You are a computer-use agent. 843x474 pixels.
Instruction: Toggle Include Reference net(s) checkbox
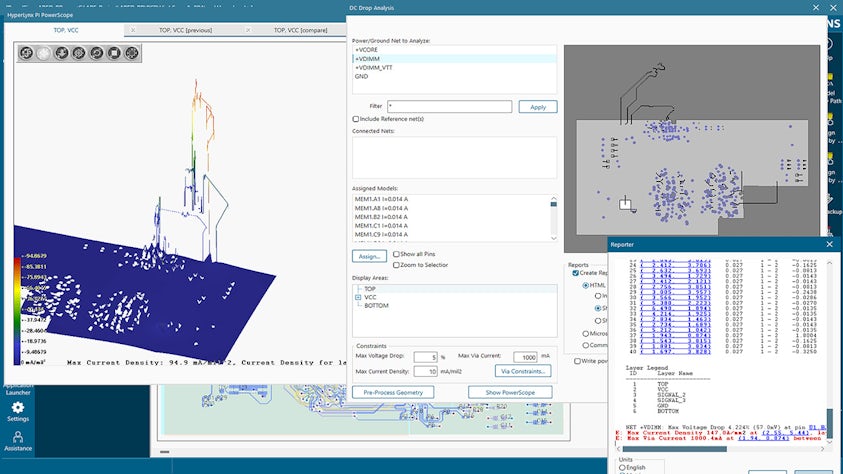pos(355,119)
